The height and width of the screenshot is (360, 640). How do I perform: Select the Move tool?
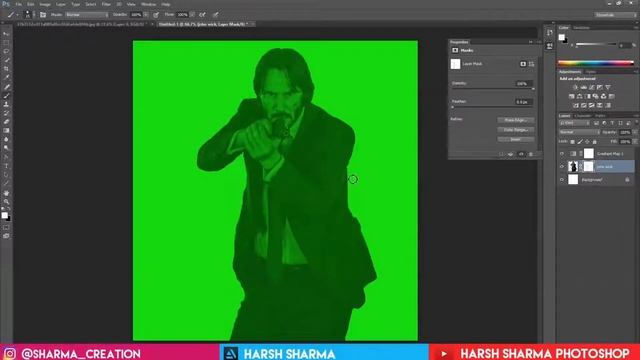coord(6,34)
